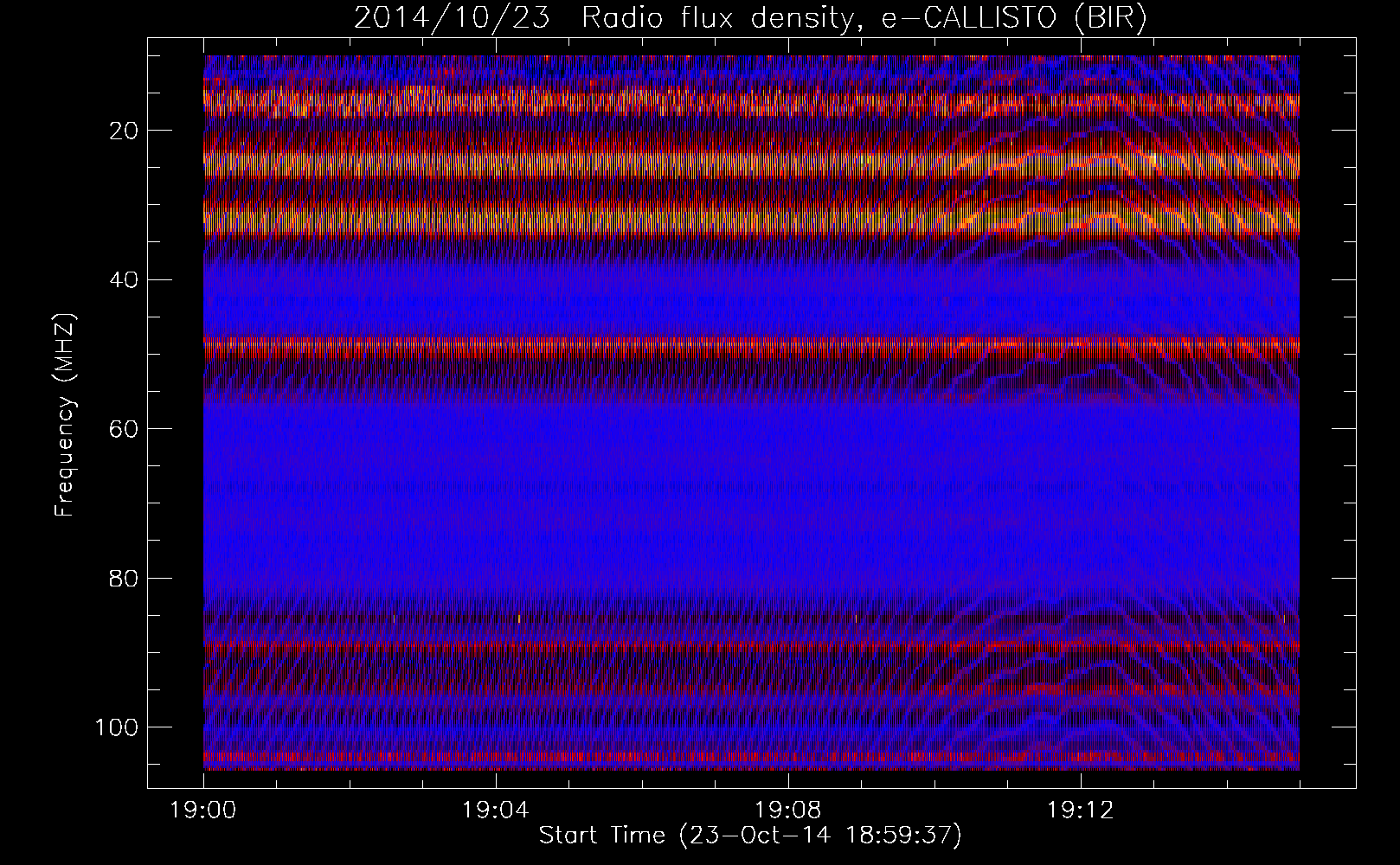
Task: Click the '19:00' time tick label
Action: (x=203, y=811)
